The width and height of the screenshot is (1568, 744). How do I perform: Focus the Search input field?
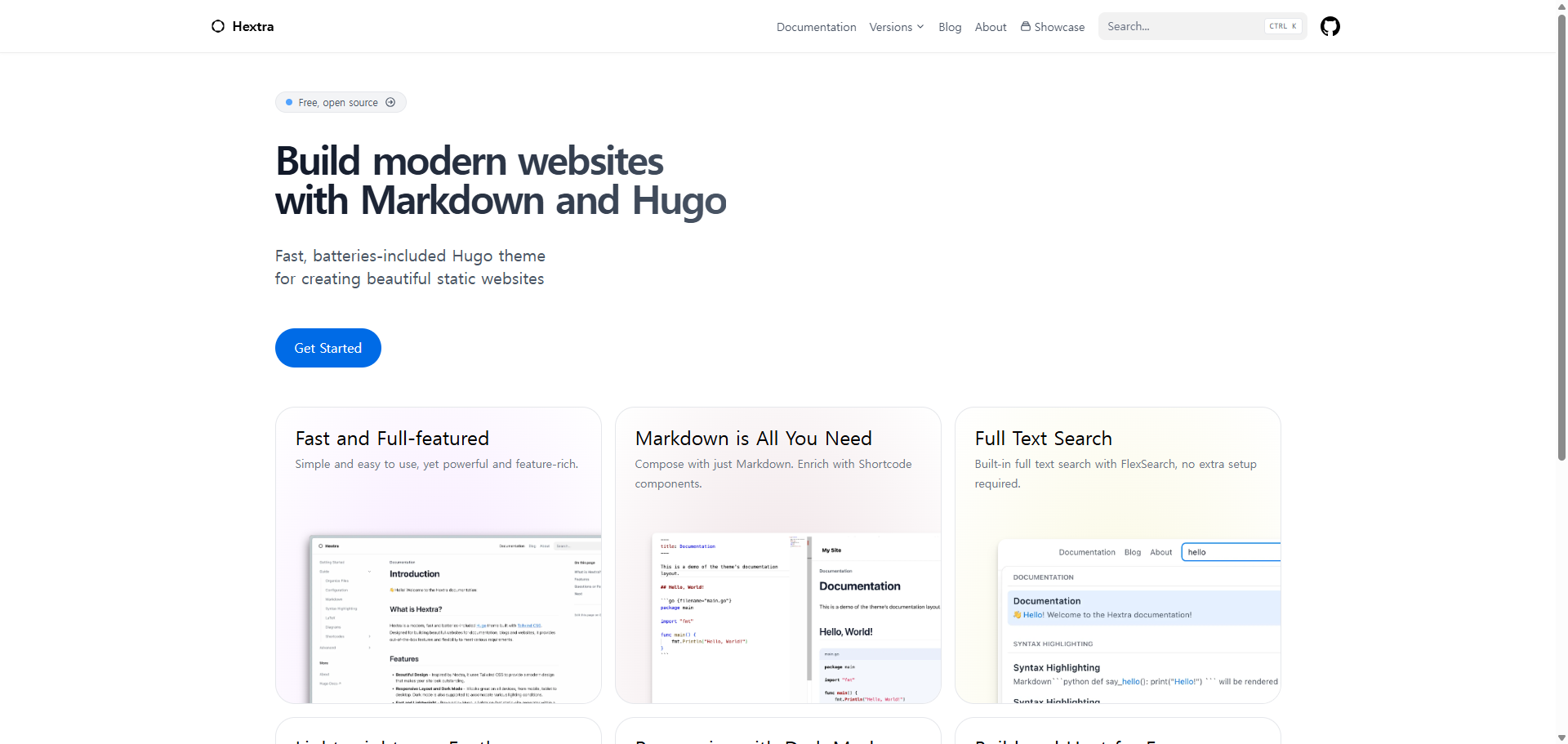pyautogui.click(x=1183, y=26)
